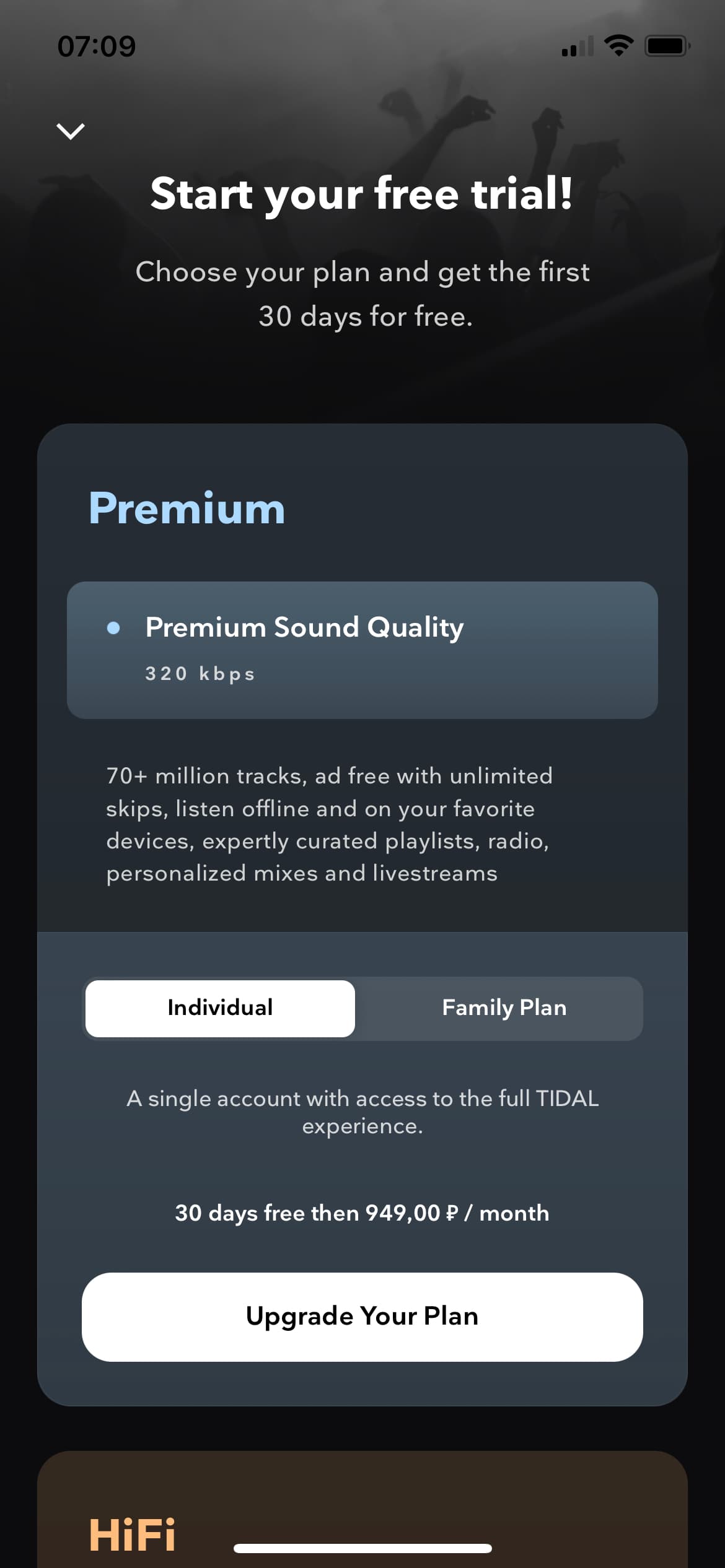The height and width of the screenshot is (1568, 725).
Task: Click the 30 days free price text
Action: (362, 1213)
